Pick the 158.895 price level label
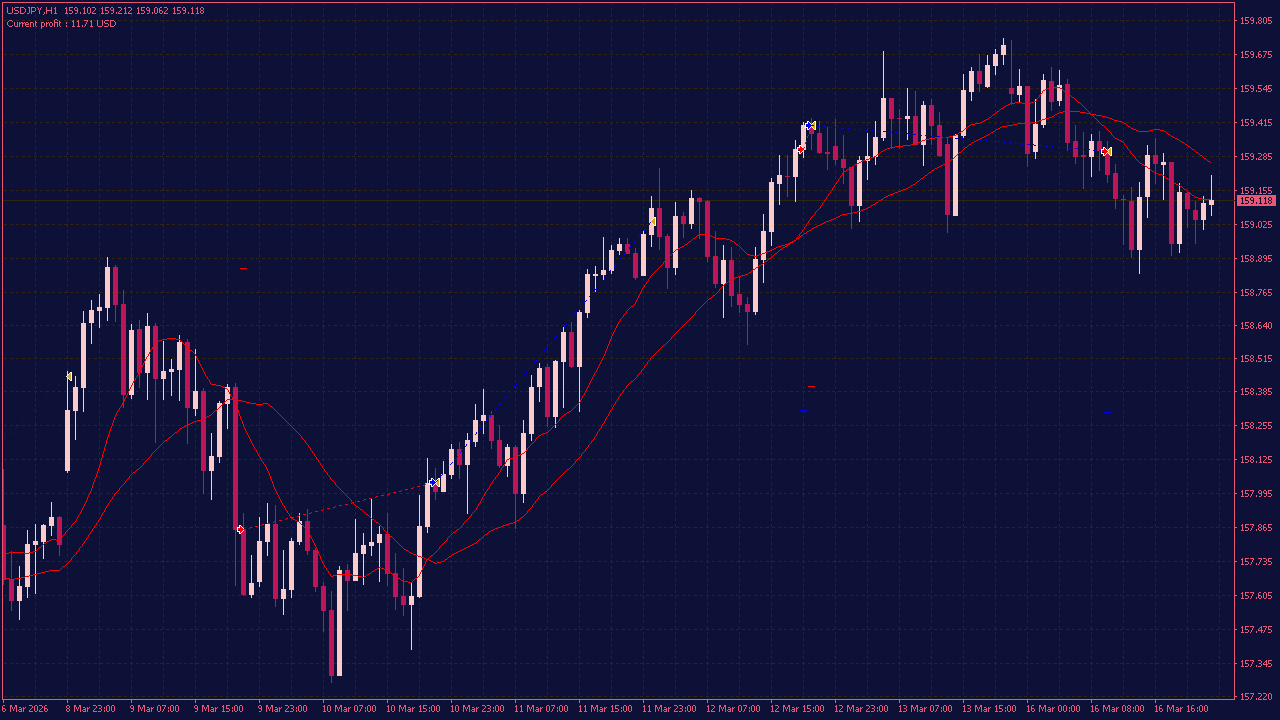Image resolution: width=1280 pixels, height=720 pixels. 1256,258
